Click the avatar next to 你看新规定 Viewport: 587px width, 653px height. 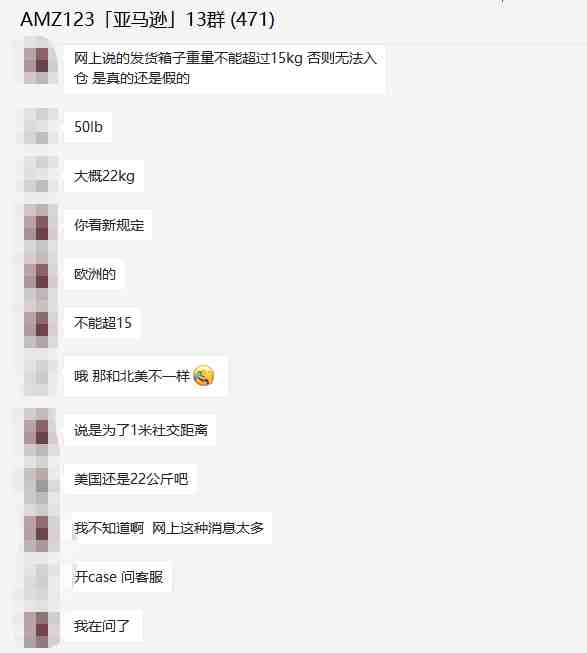[x=41, y=224]
